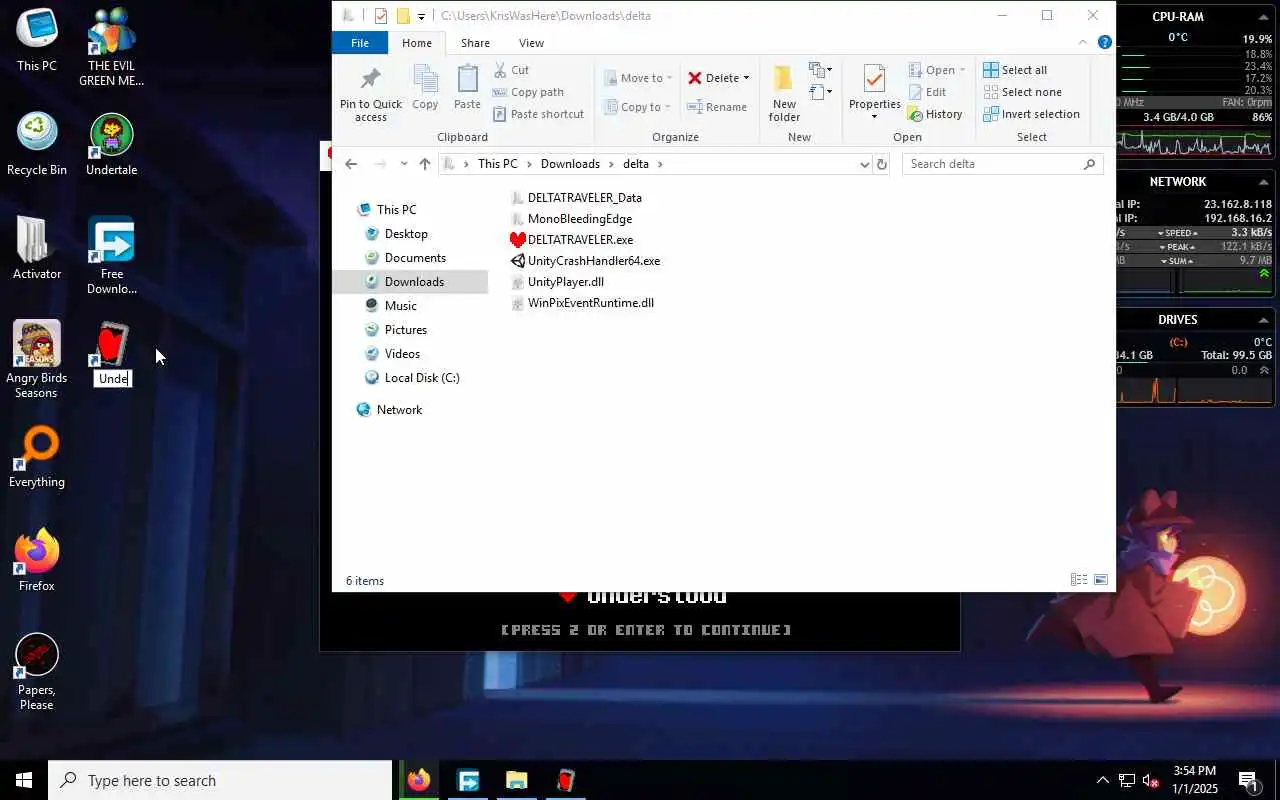This screenshot has height=800, width=1280.
Task: Collapse the CPU-RAM gadget section
Action: pos(1264,17)
